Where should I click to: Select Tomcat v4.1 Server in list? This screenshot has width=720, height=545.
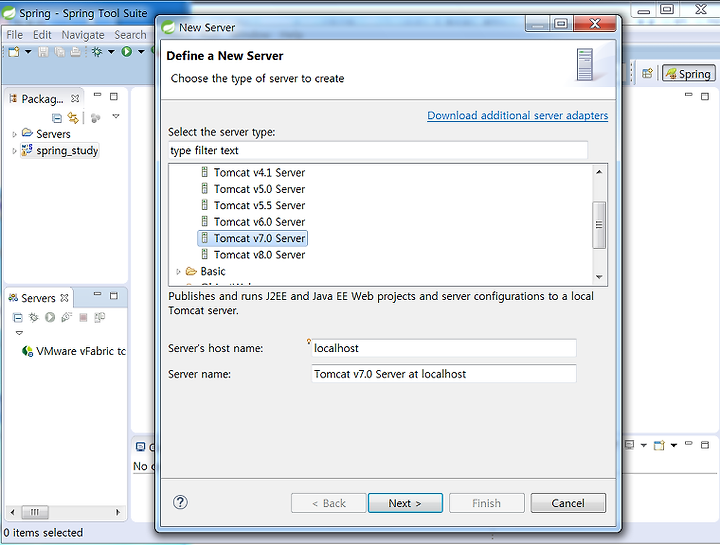click(253, 173)
